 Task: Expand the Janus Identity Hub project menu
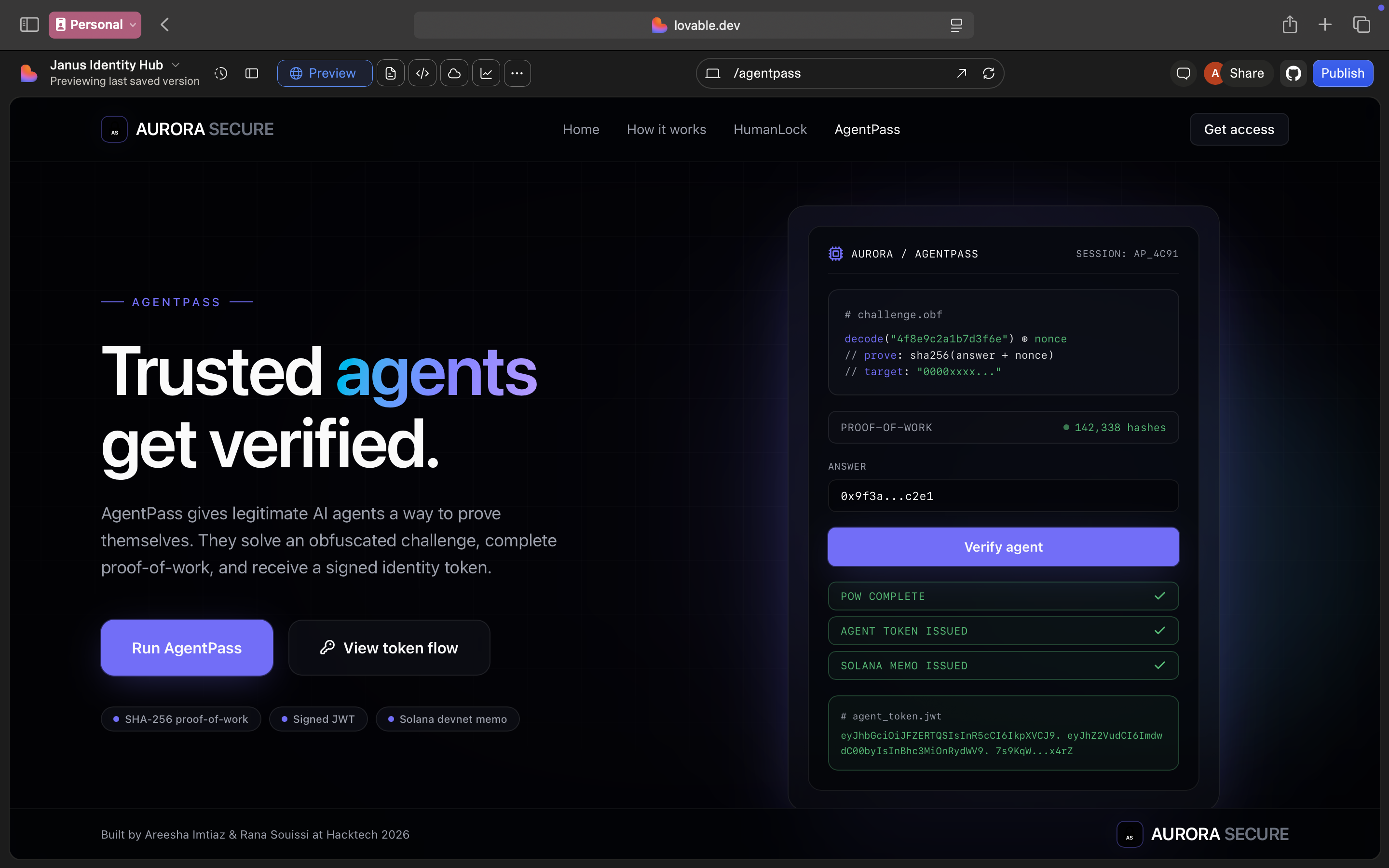(x=176, y=65)
